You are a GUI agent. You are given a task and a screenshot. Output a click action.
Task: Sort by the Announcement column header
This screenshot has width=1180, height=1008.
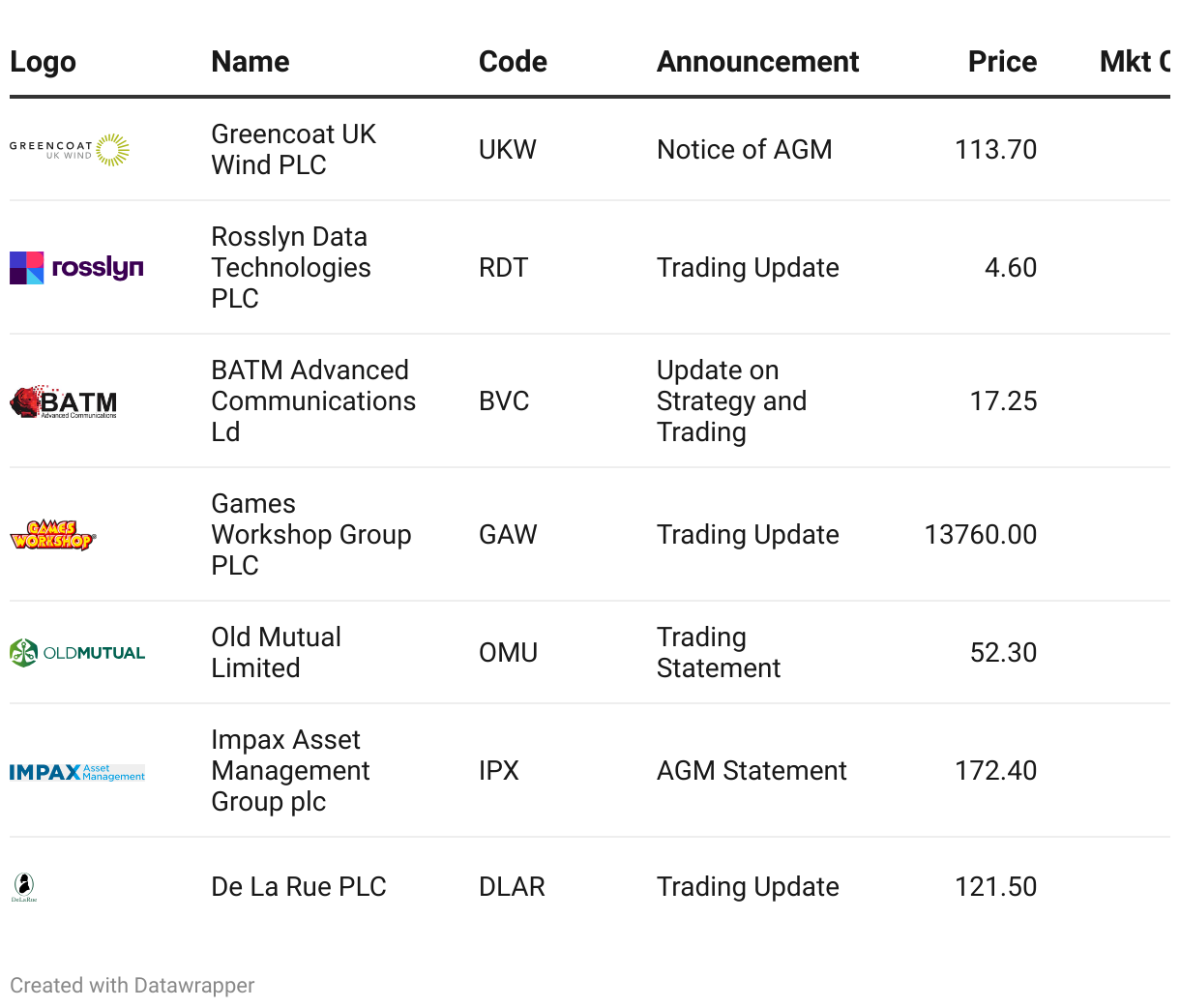[757, 62]
